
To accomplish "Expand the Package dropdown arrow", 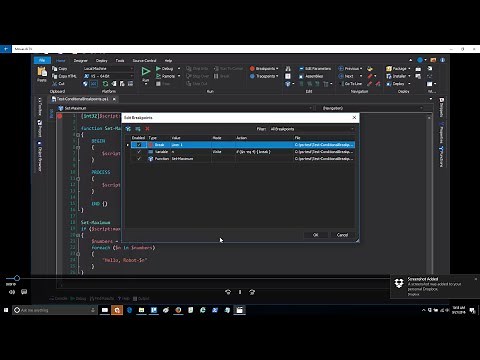I will pyautogui.click(x=409, y=68).
